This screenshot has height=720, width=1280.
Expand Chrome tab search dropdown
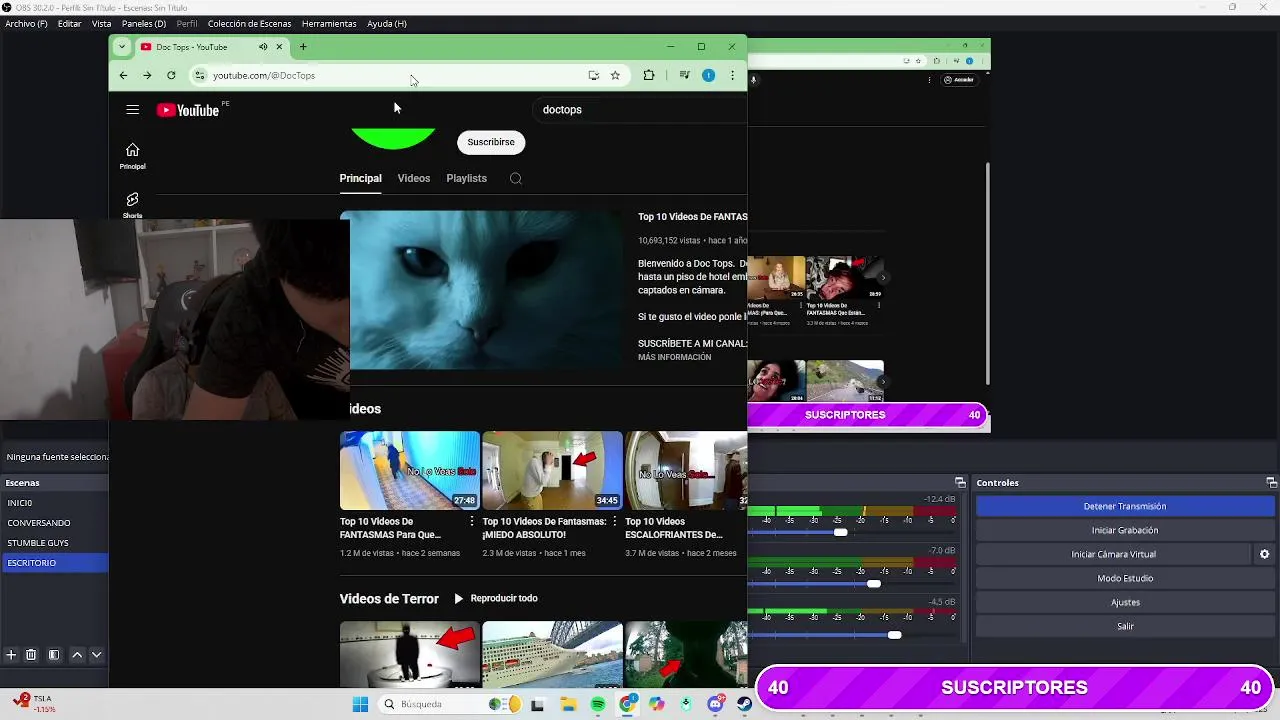(x=122, y=47)
